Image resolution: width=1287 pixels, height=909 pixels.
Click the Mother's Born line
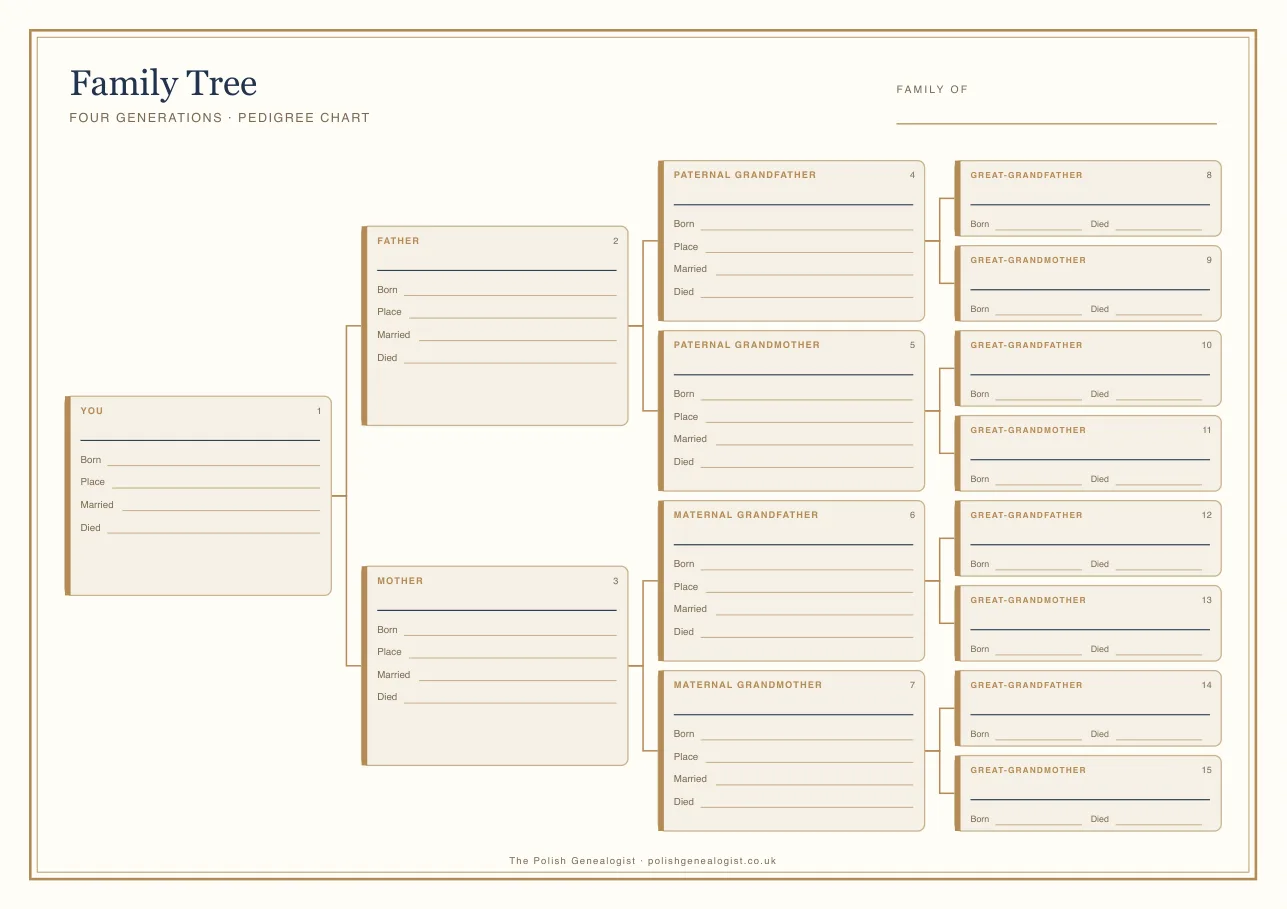pyautogui.click(x=510, y=635)
